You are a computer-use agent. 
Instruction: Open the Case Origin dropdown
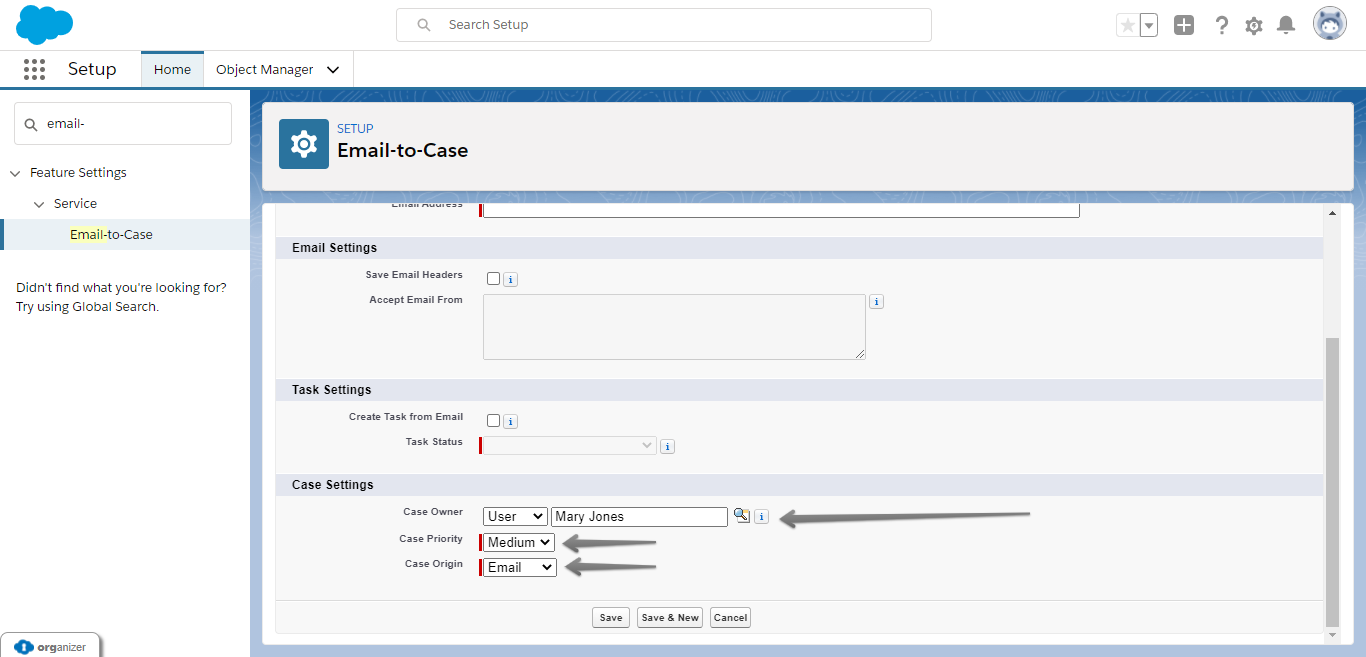coord(518,567)
